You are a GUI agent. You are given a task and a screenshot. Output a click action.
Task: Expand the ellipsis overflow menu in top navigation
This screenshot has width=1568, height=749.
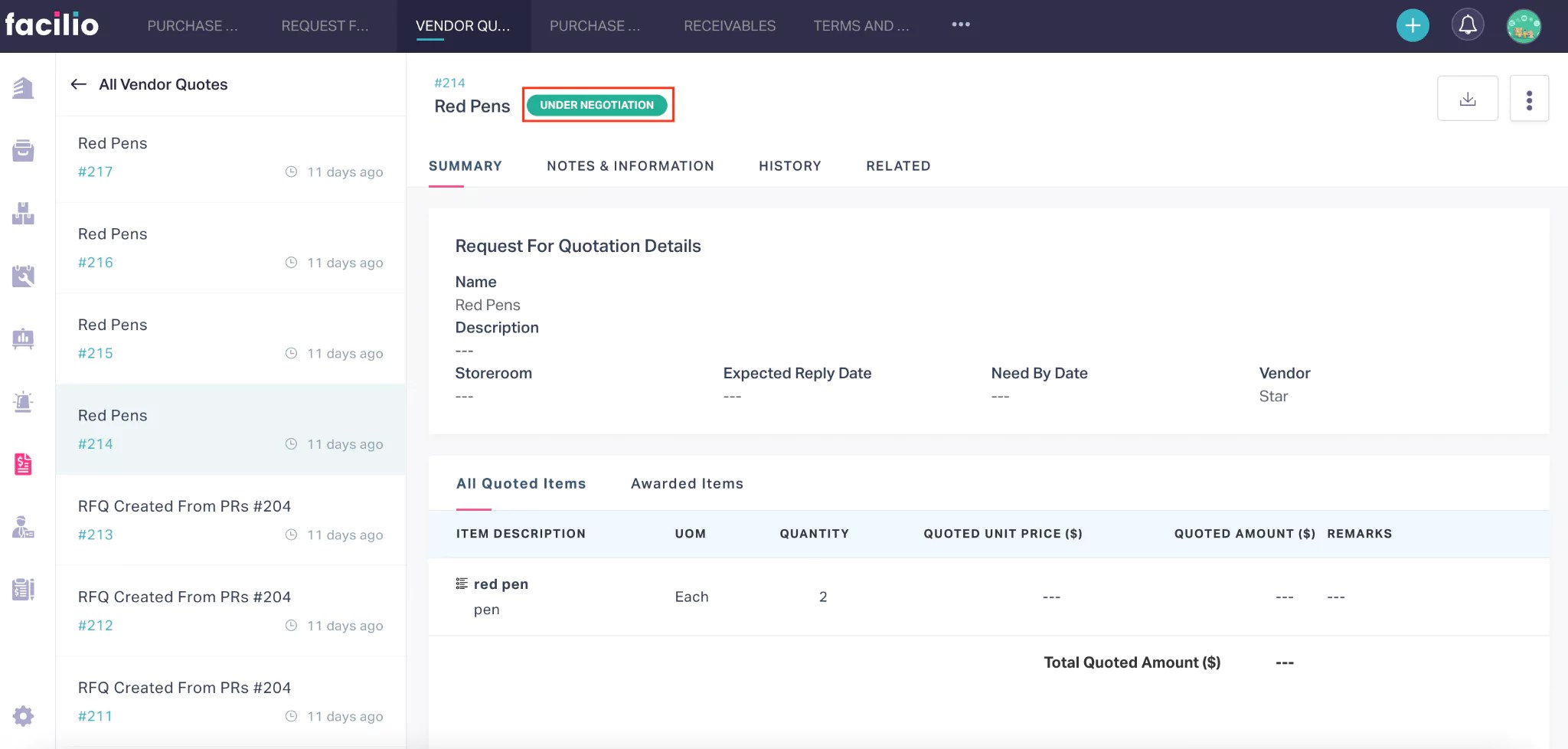click(960, 25)
